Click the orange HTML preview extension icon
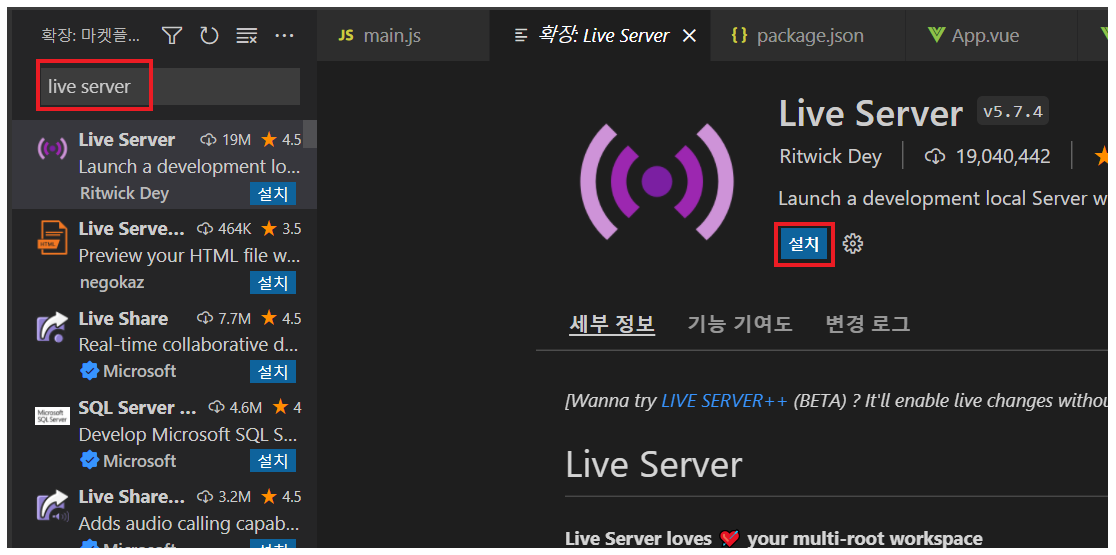1116x555 pixels. [x=52, y=238]
